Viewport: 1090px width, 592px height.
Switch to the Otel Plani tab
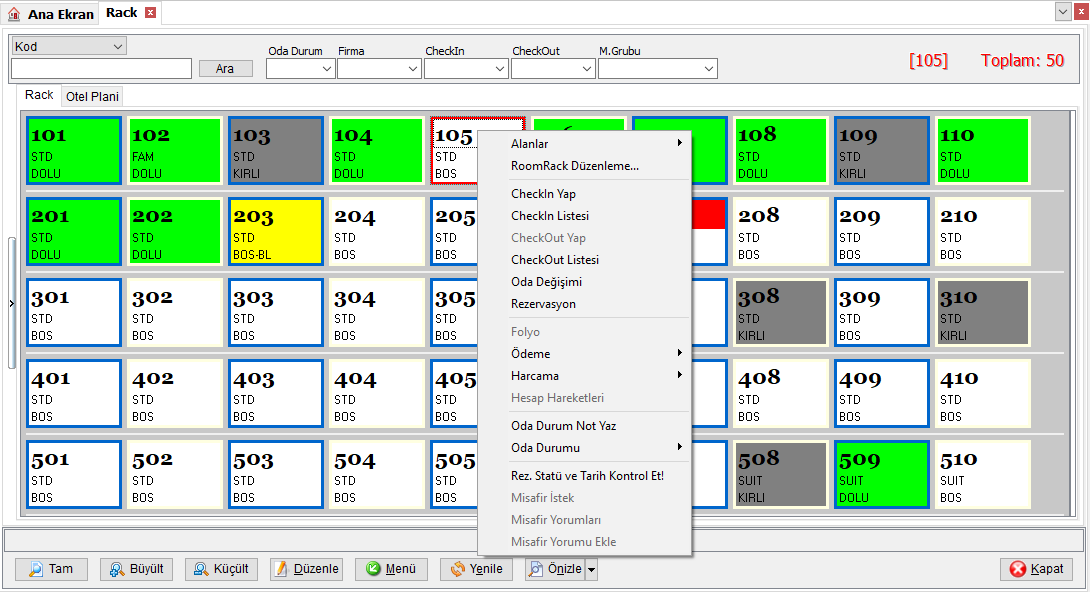[92, 97]
